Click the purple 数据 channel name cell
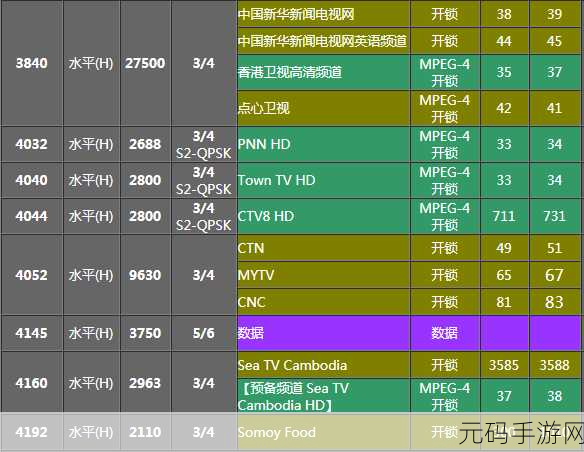584x452 pixels. pyautogui.click(x=323, y=333)
